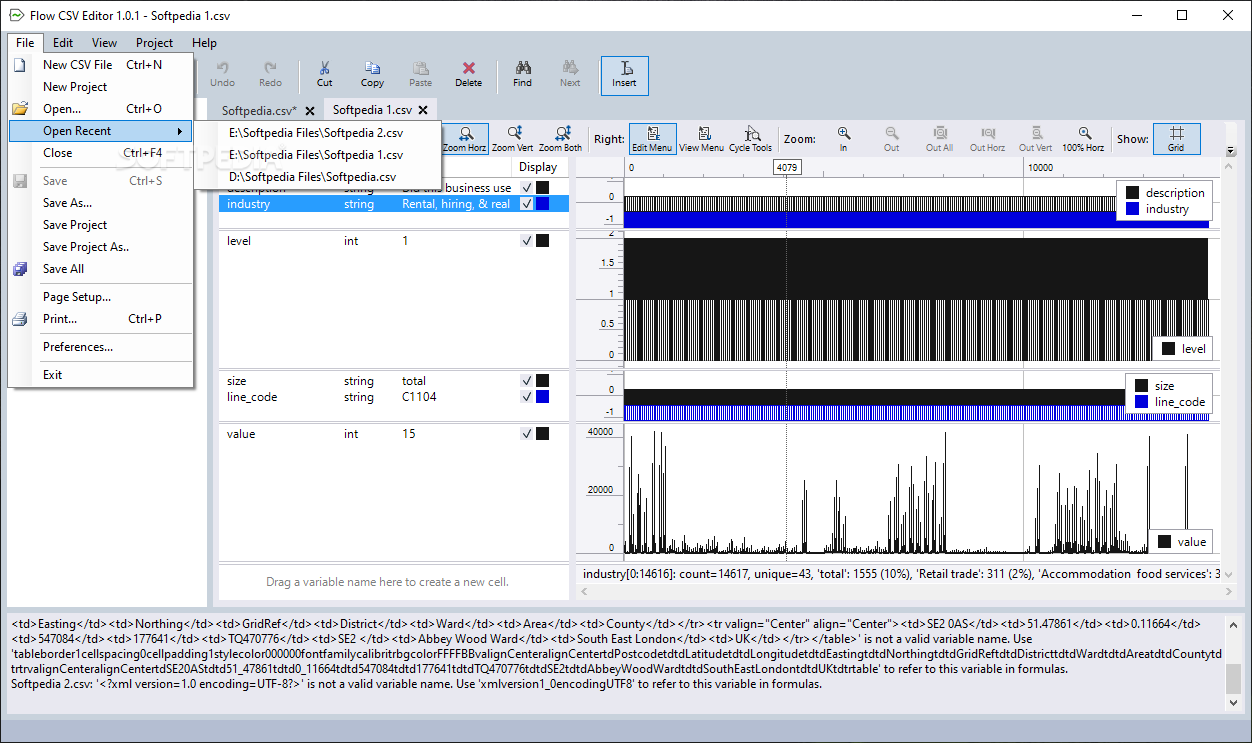Open the View menu

point(104,43)
